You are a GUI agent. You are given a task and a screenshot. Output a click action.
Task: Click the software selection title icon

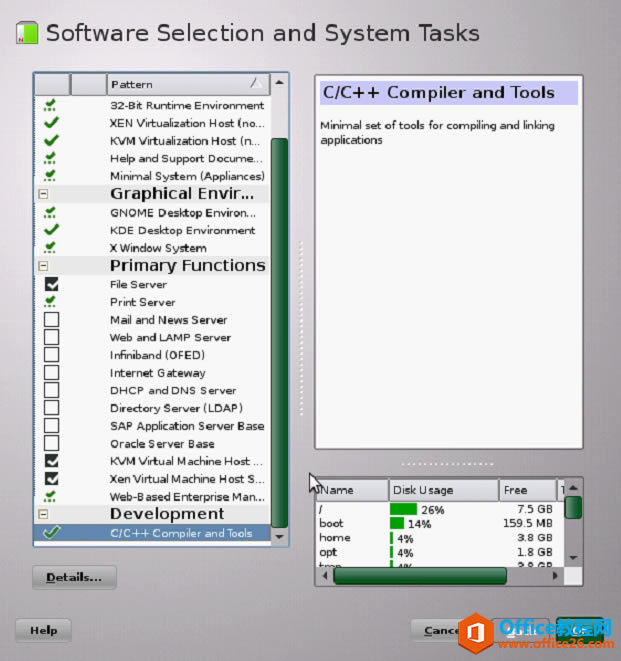pos(27,33)
